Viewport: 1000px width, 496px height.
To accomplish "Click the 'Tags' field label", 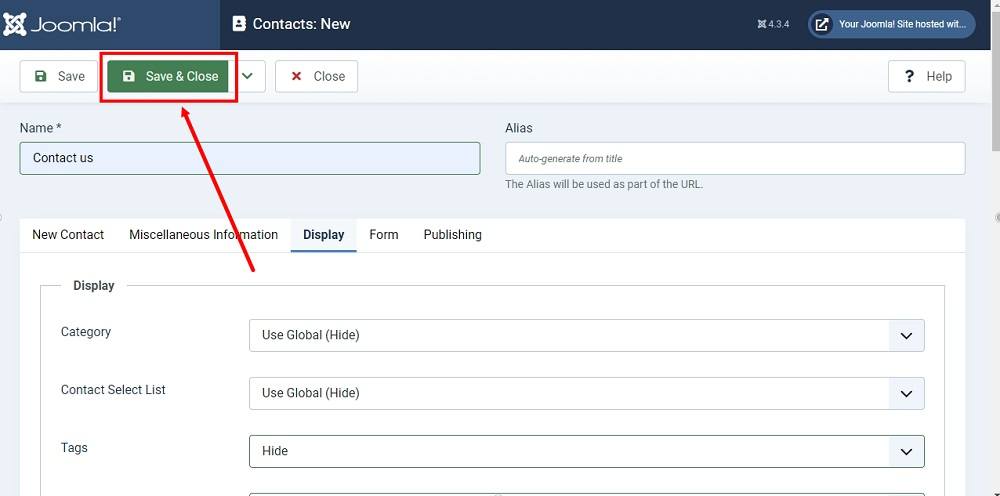I will tap(75, 448).
